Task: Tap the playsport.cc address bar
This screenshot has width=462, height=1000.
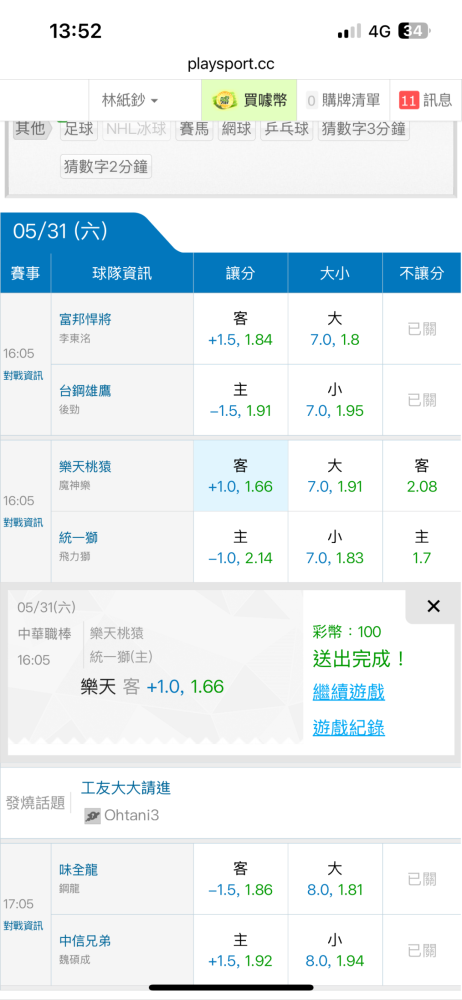Action: [x=231, y=64]
